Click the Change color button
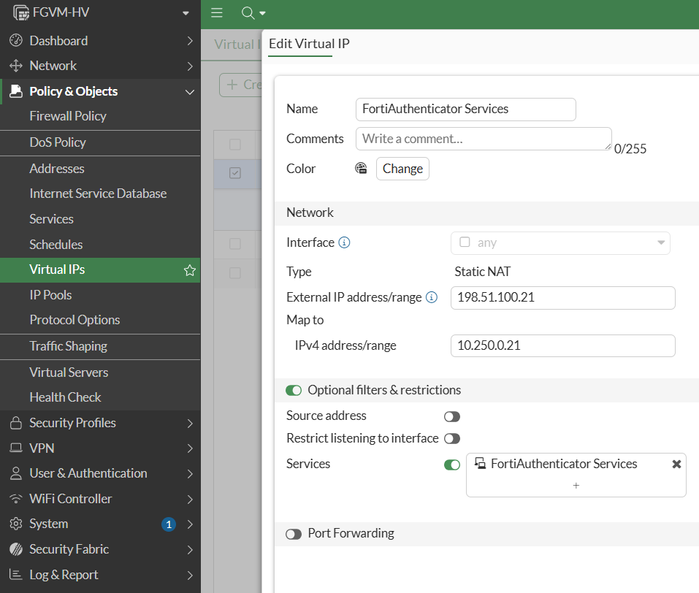This screenshot has height=593, width=699. click(x=402, y=169)
